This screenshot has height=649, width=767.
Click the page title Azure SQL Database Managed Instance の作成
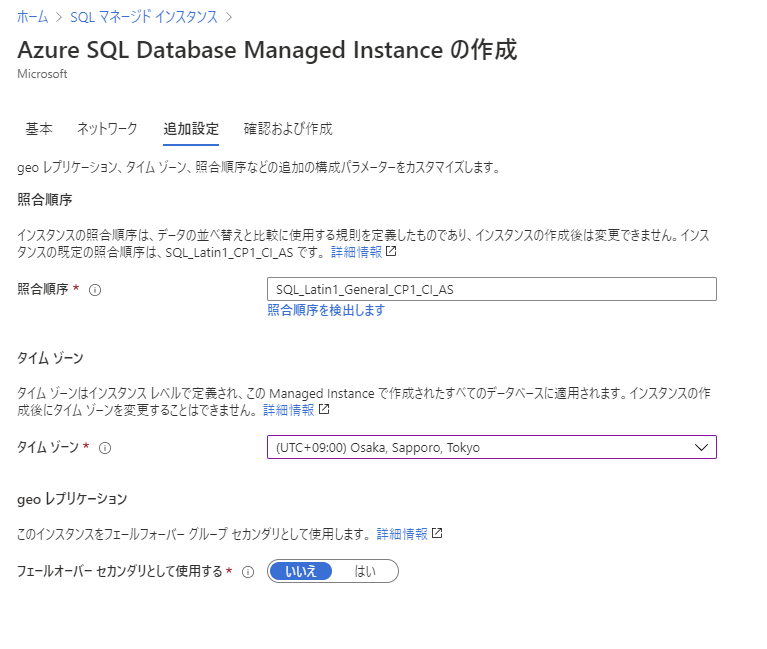point(267,50)
